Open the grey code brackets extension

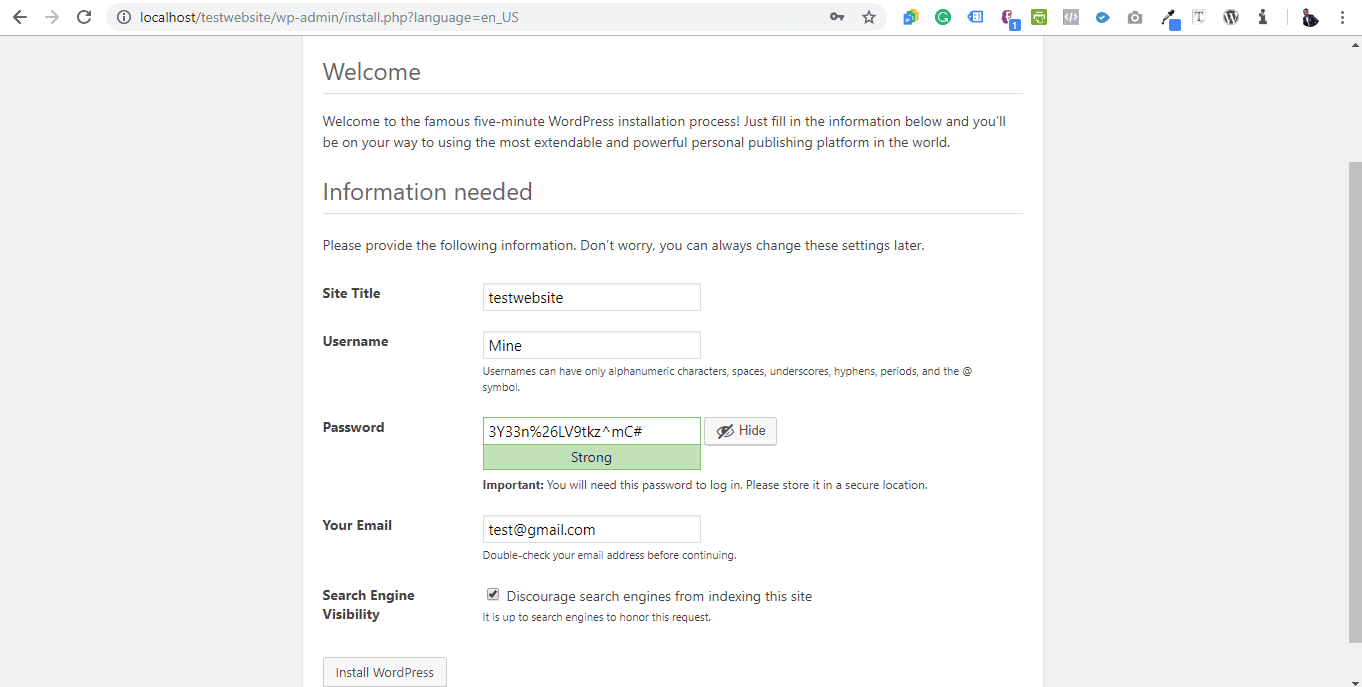[x=1070, y=17]
